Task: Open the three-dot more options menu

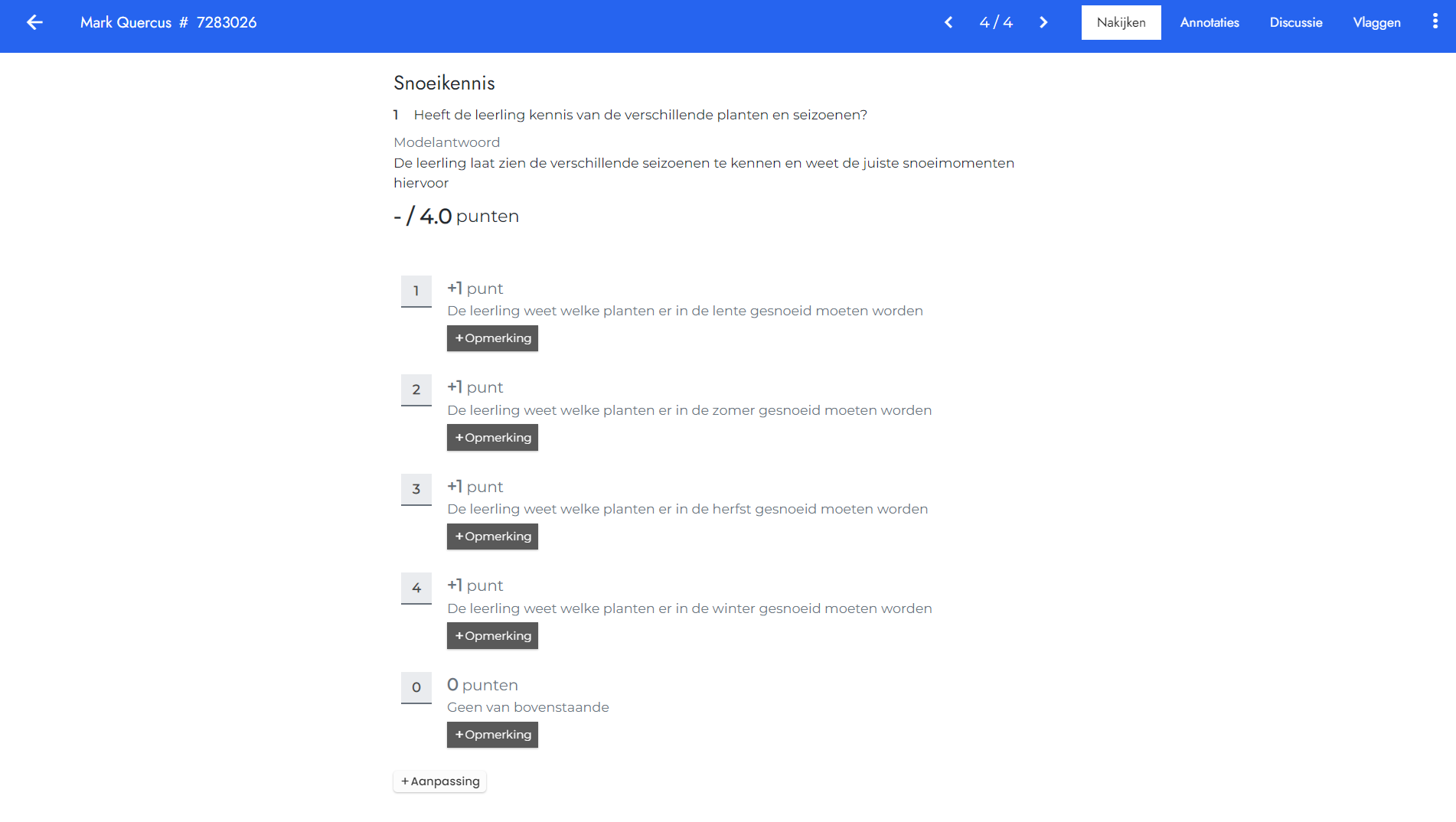Action: 1435,21
